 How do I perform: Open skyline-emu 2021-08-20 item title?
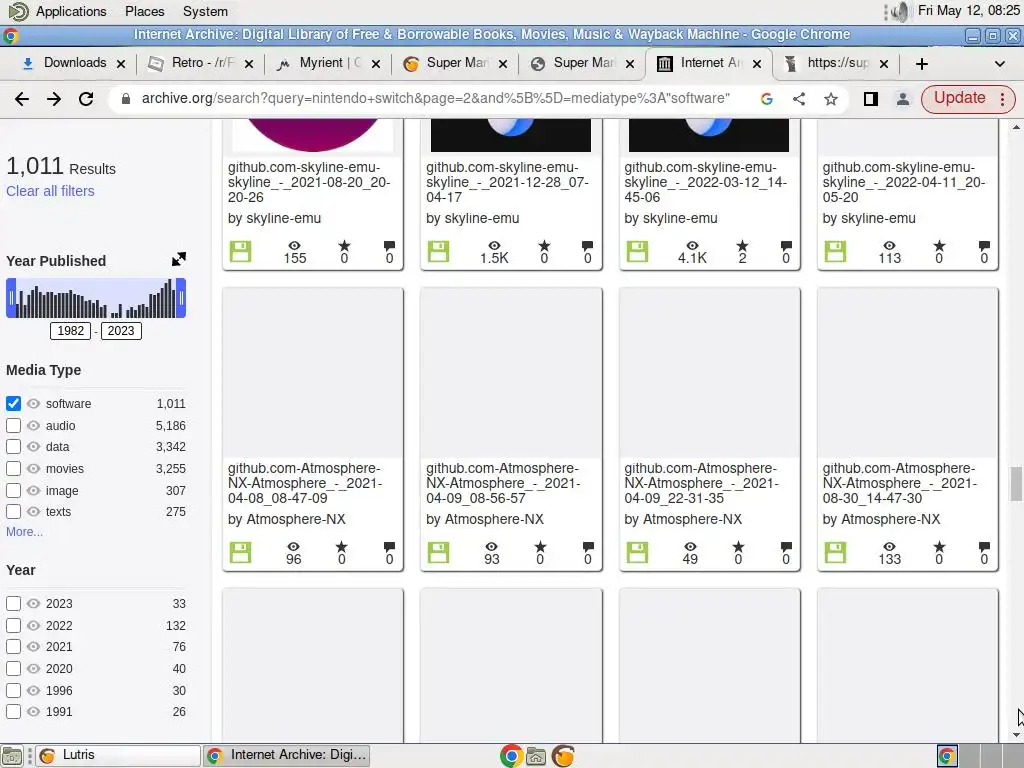[x=308, y=182]
